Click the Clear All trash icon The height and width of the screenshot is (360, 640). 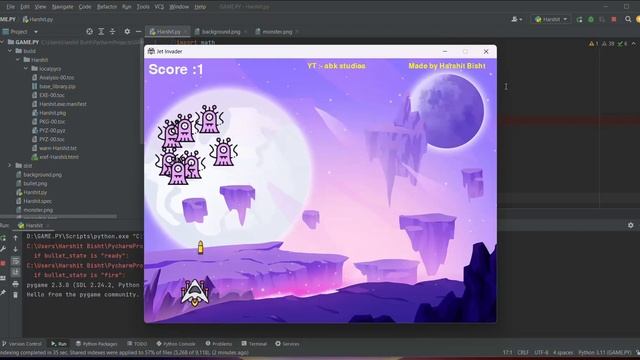point(16,295)
